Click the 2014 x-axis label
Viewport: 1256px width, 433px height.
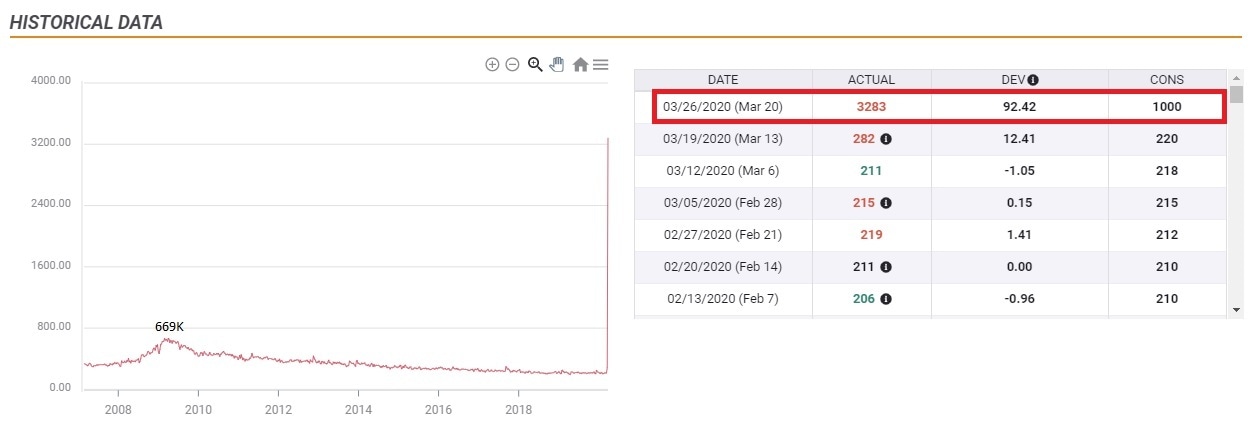click(x=358, y=409)
